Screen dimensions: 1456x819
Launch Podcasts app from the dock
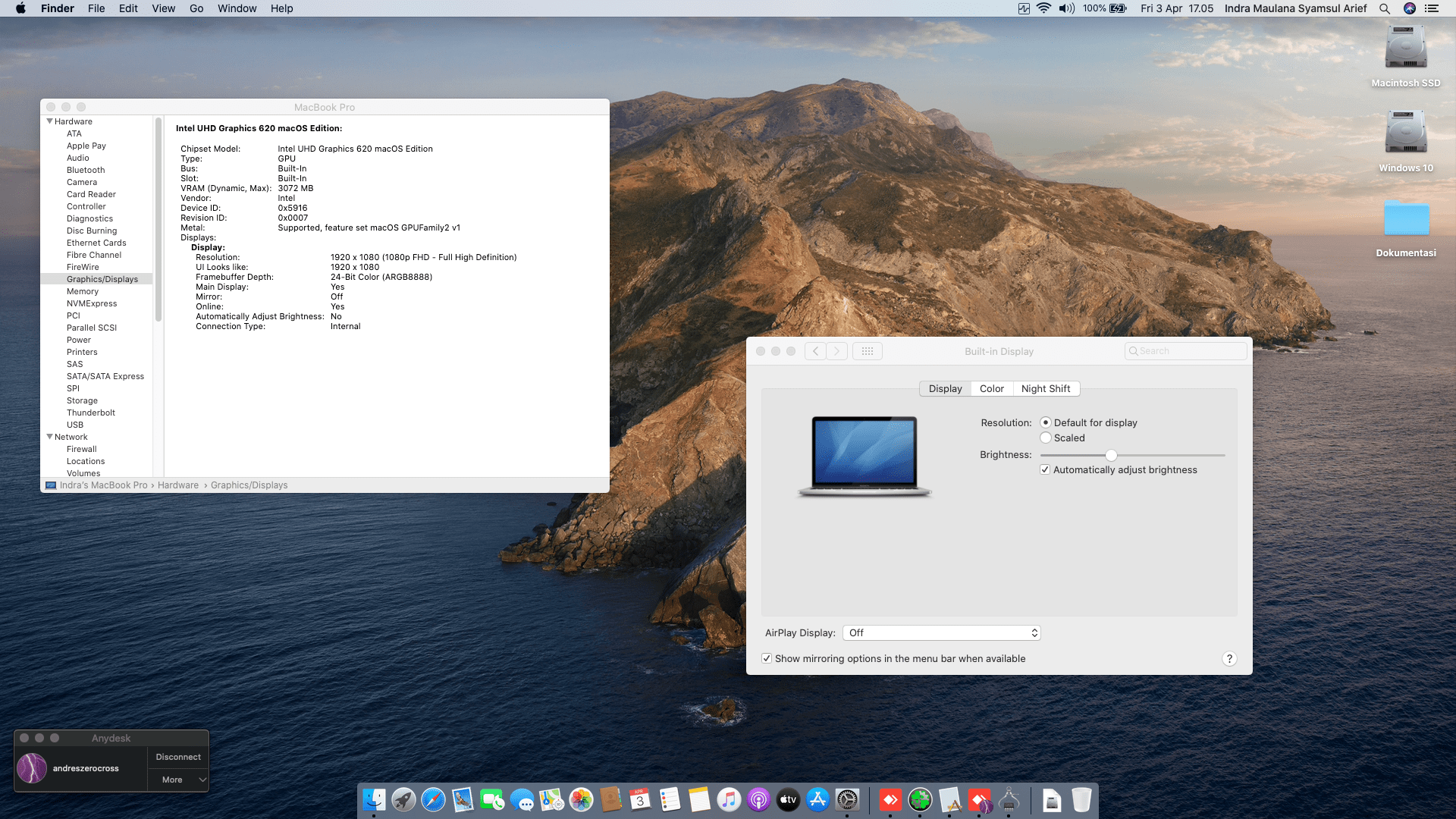pos(758,799)
